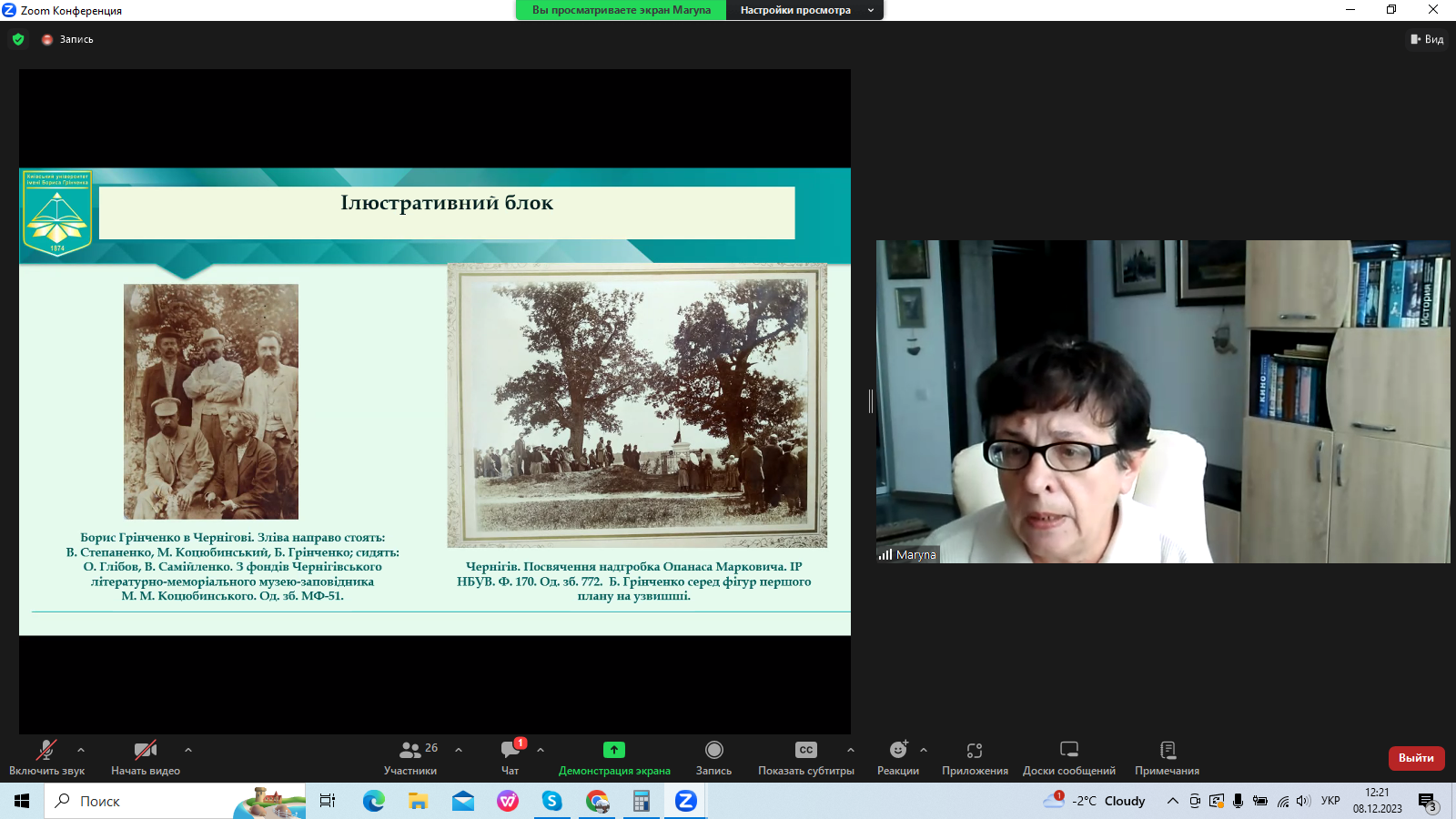Screen dimensions: 1456x819
Task: Click the green encryption shield icon
Action: 18,39
